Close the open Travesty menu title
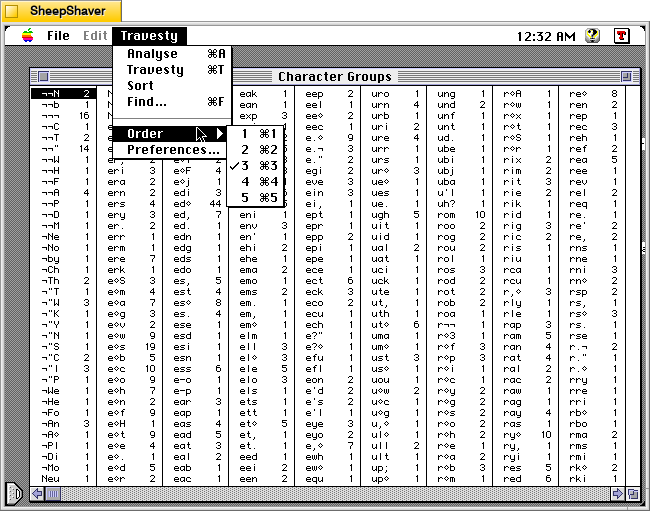 pyautogui.click(x=149, y=36)
